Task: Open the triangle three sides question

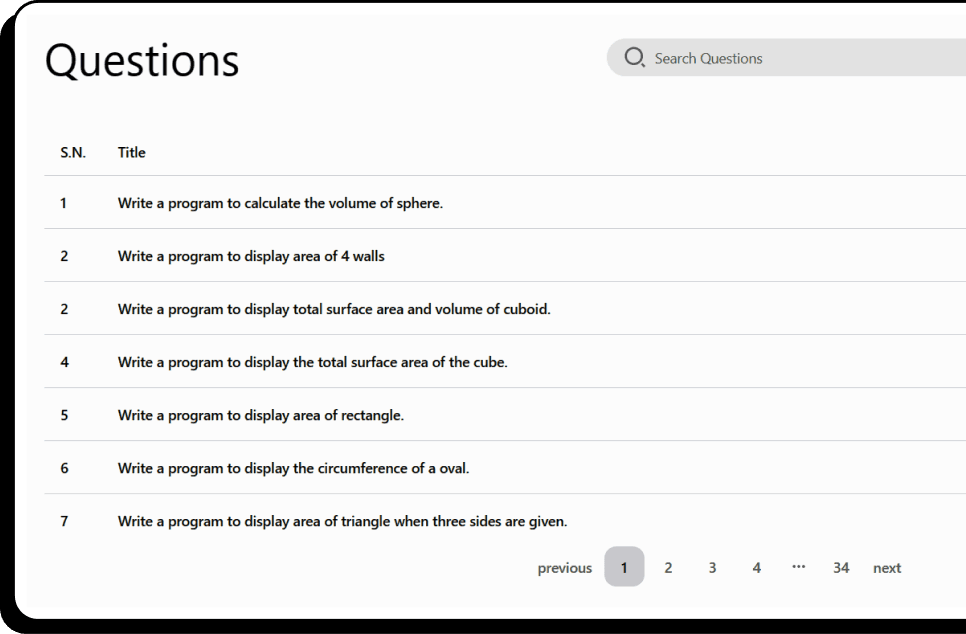Action: [342, 521]
